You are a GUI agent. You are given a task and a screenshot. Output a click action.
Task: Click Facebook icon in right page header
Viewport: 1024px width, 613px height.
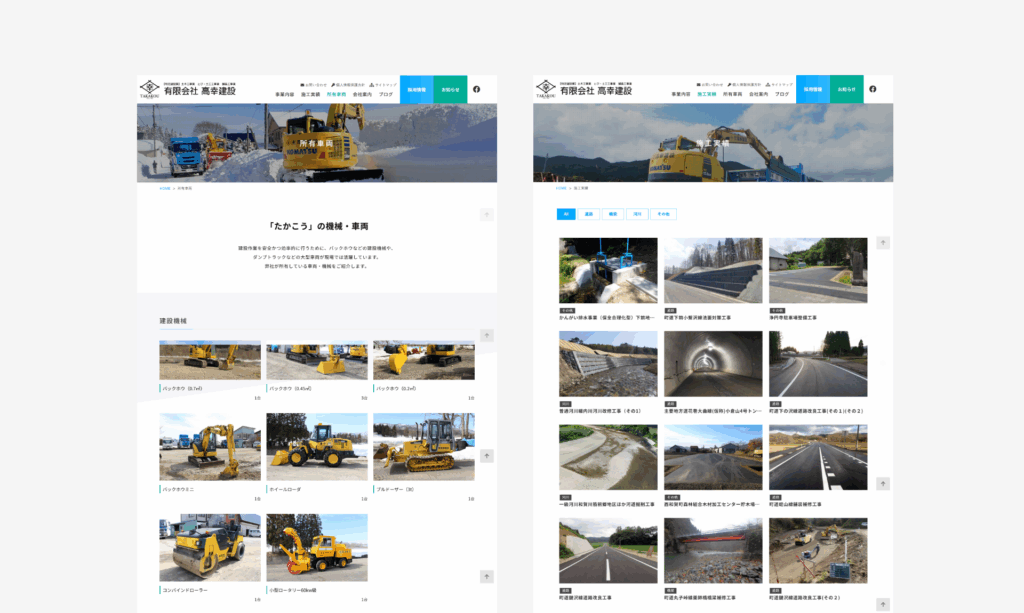pos(872,89)
